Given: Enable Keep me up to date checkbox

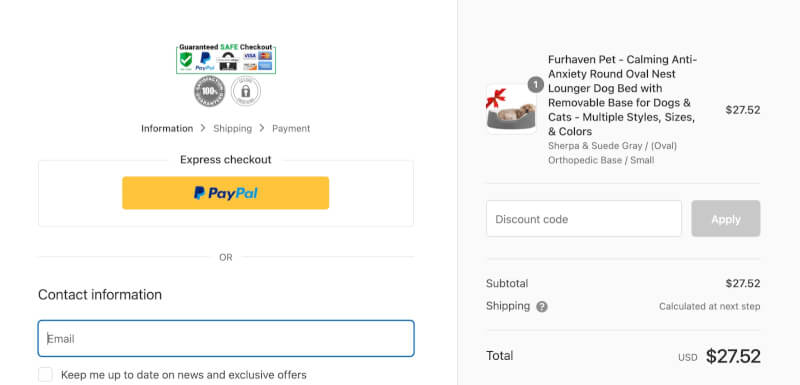Looking at the screenshot, I should 45,374.
